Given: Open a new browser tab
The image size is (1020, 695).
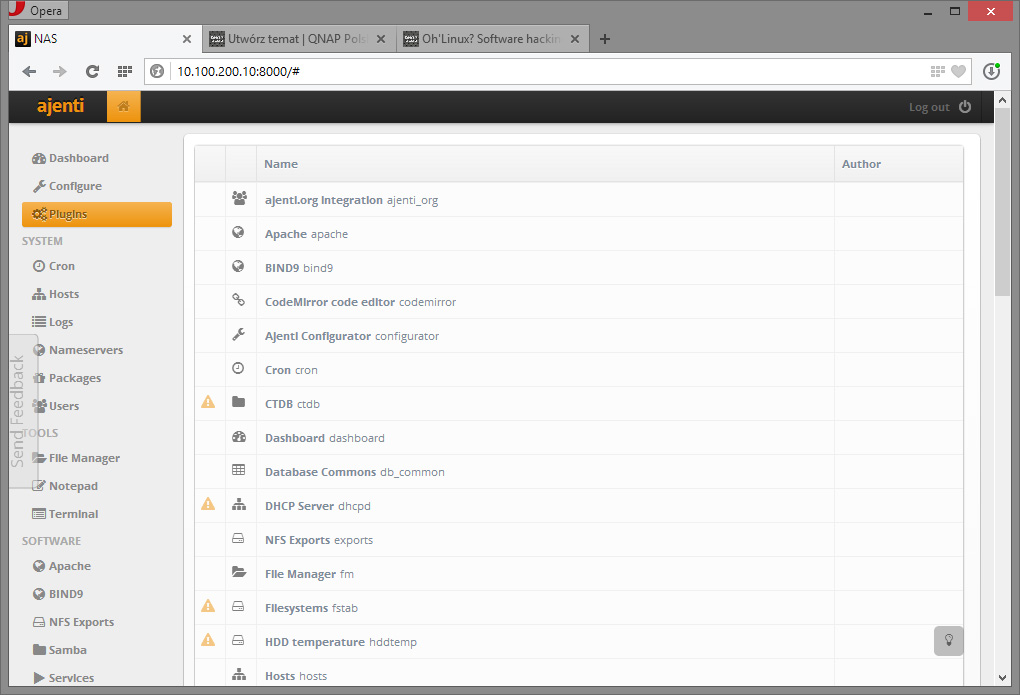Looking at the screenshot, I should click(605, 39).
